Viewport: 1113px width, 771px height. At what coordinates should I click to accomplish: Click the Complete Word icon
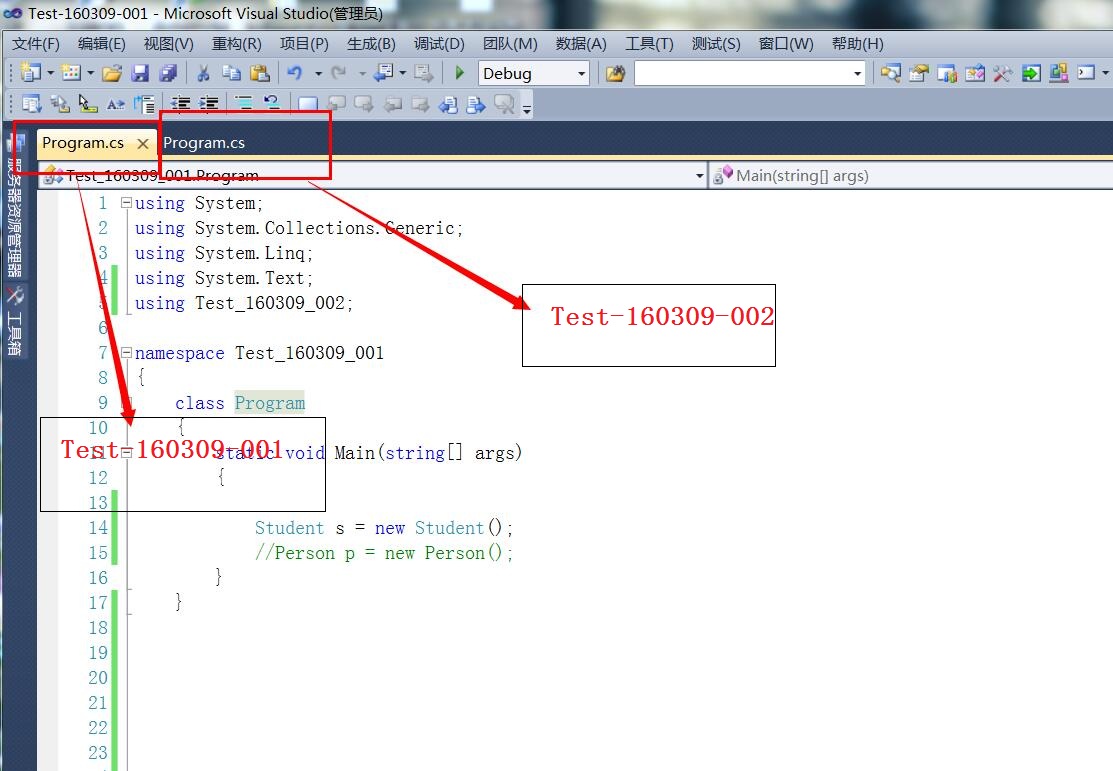116,104
